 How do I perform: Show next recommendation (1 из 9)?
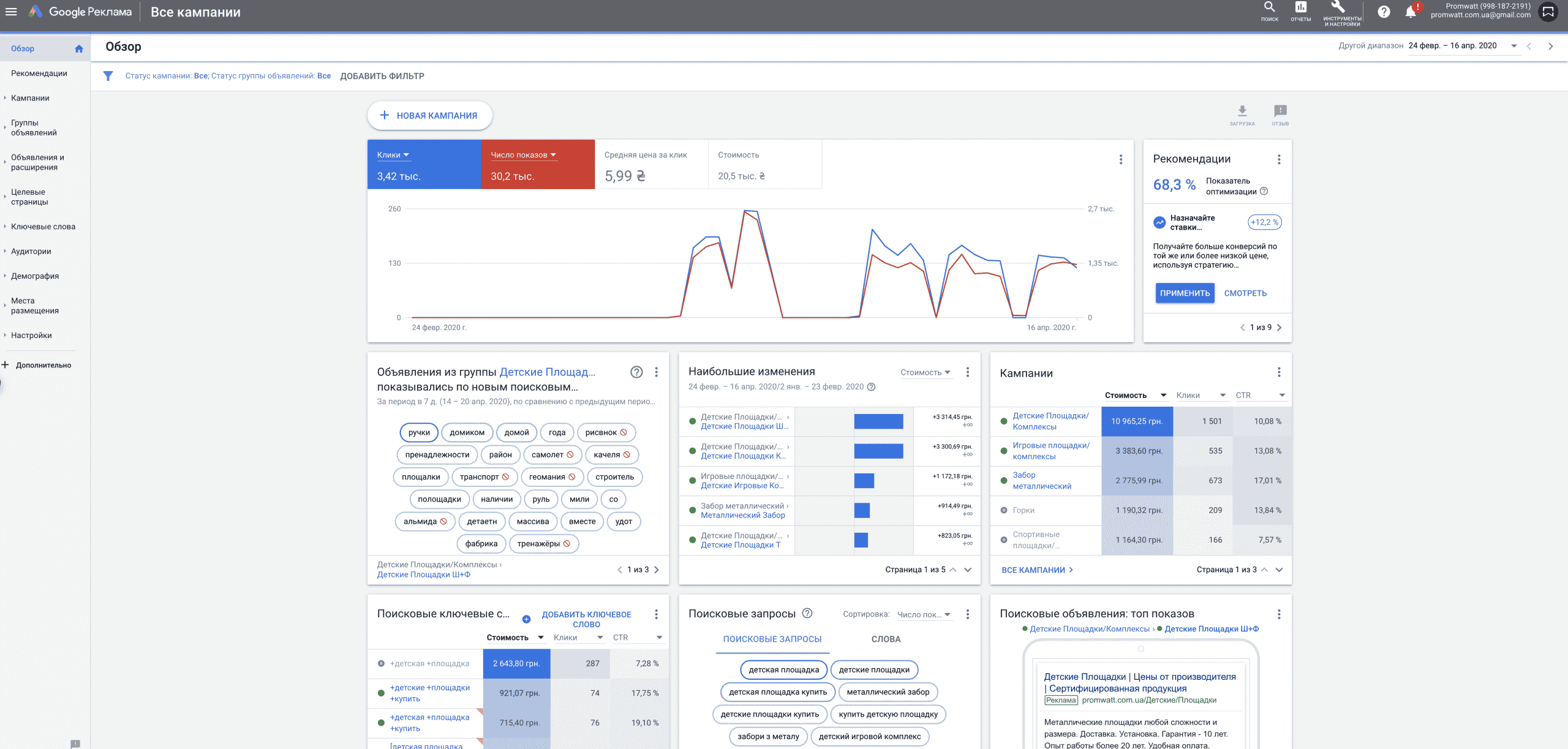1280,328
